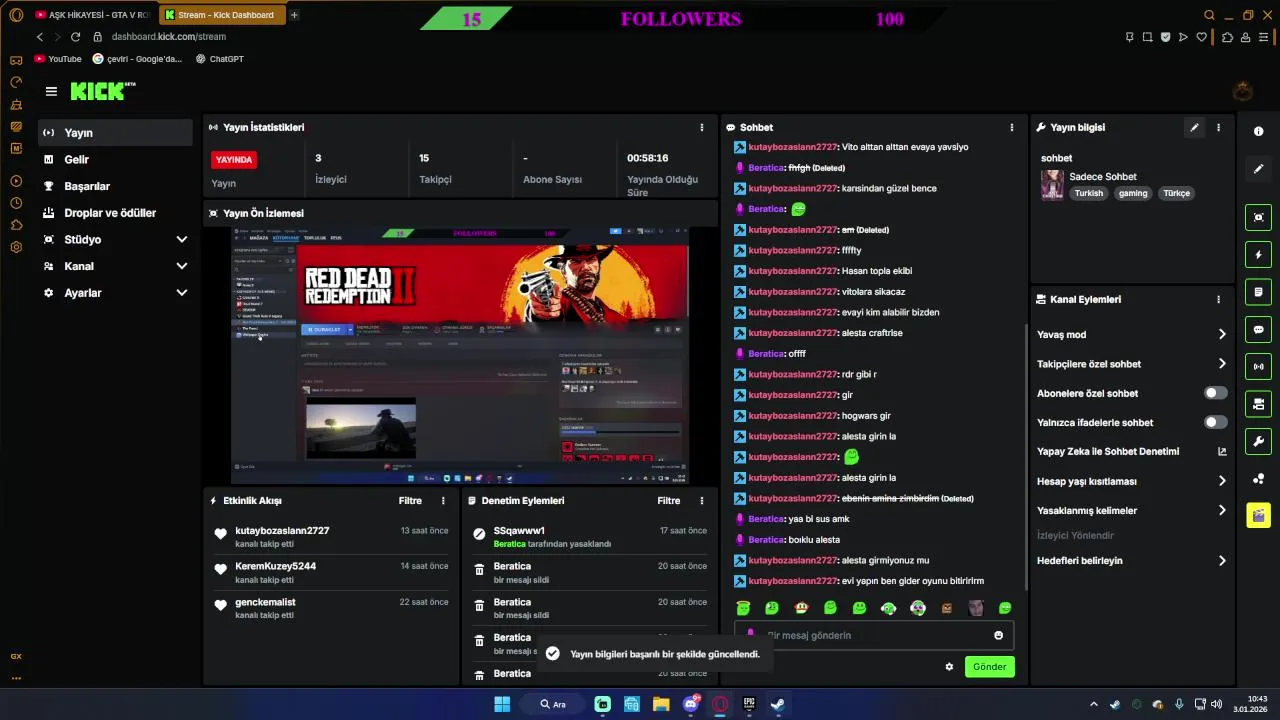Toggle the broadcast signal widget icon
Image resolution: width=1280 pixels, height=720 pixels.
coord(1258,367)
